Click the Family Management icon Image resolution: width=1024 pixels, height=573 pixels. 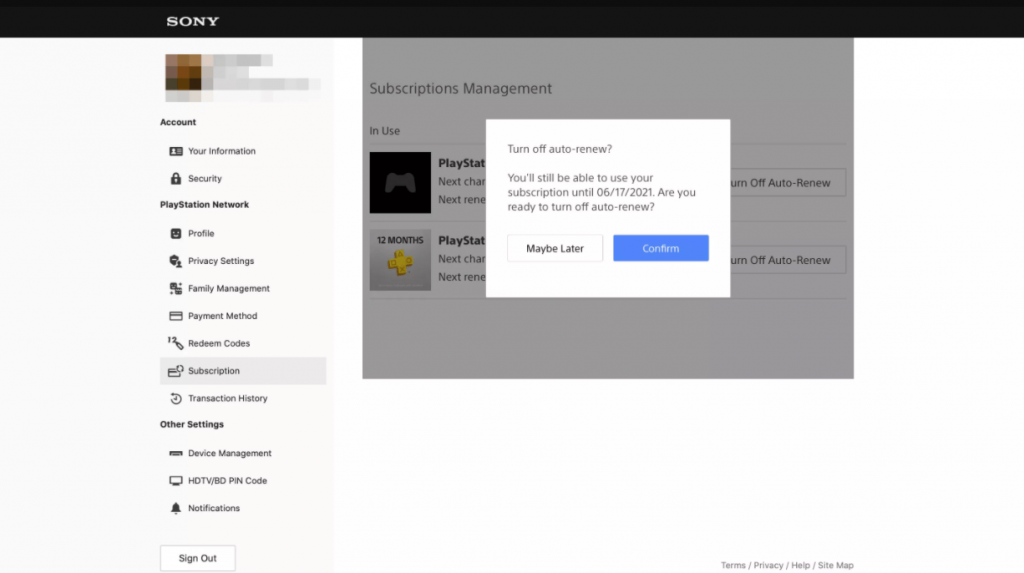pyautogui.click(x=176, y=288)
